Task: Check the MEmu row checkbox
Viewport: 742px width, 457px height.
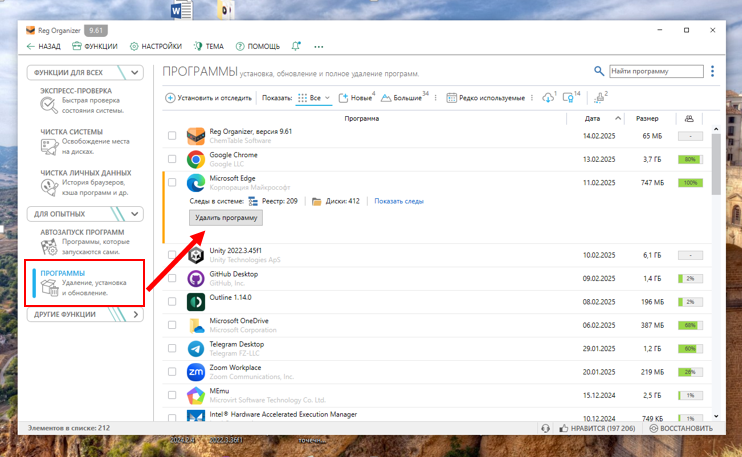Action: [x=172, y=395]
